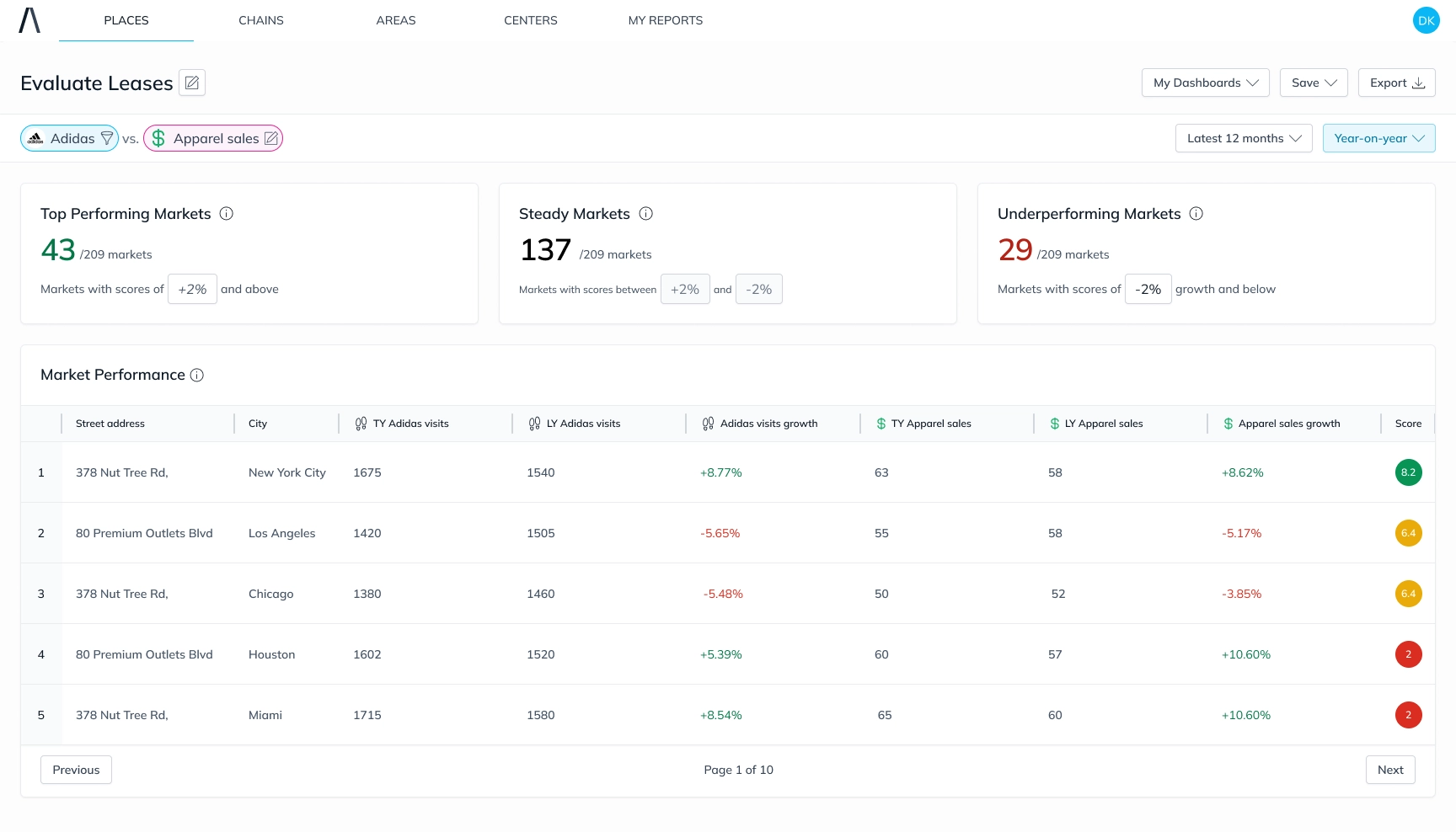Click the 43 top performing markets count
The image size is (1456, 832).
coord(58,250)
